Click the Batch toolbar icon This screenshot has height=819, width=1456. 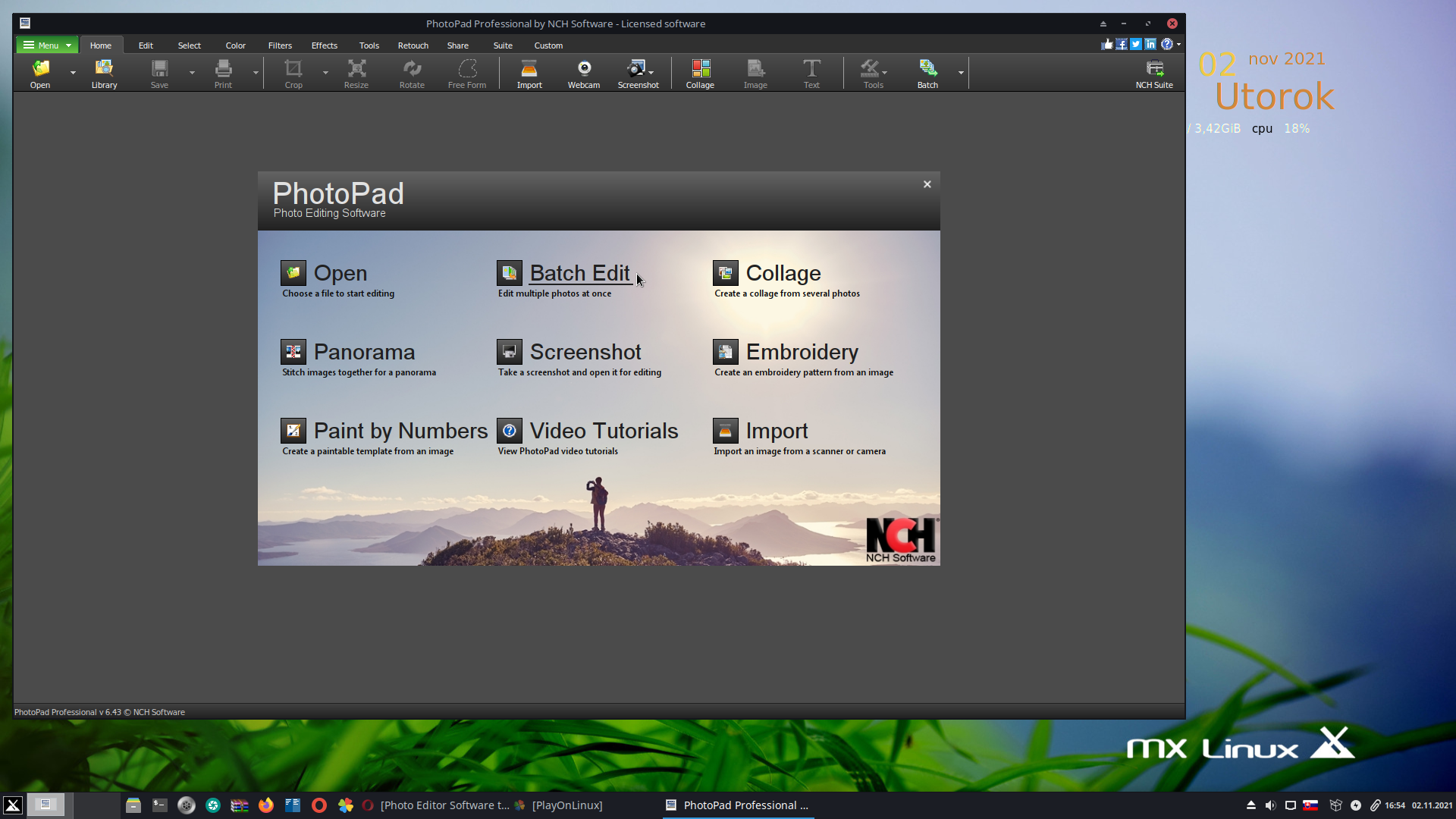(927, 74)
